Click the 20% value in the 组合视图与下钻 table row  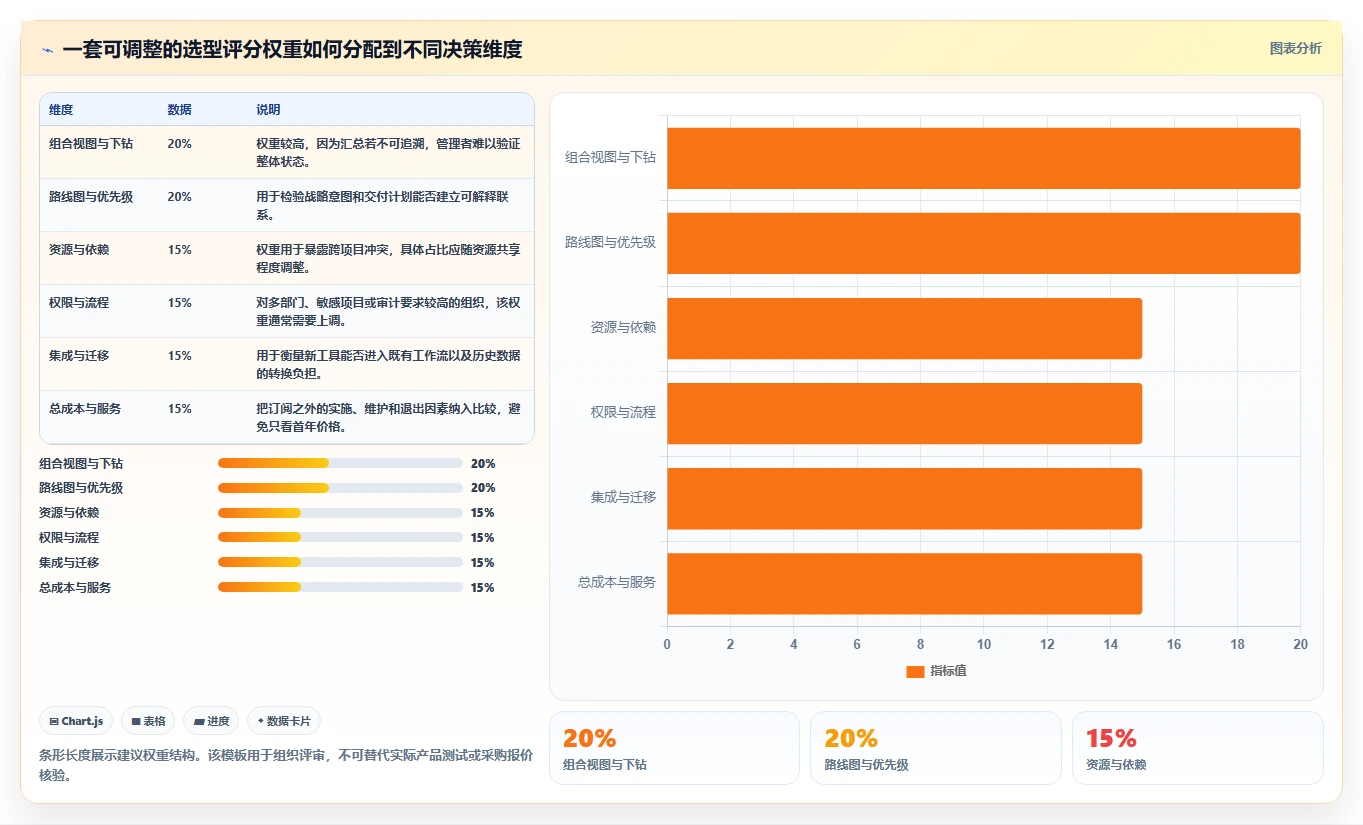tap(180, 144)
